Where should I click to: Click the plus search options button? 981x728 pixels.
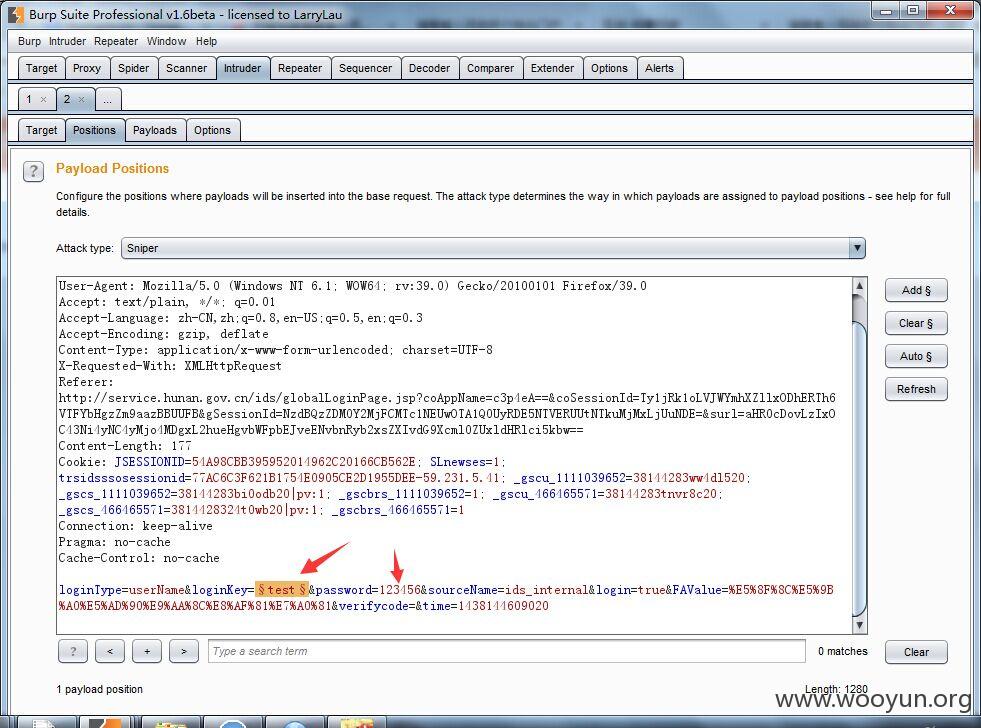click(147, 652)
